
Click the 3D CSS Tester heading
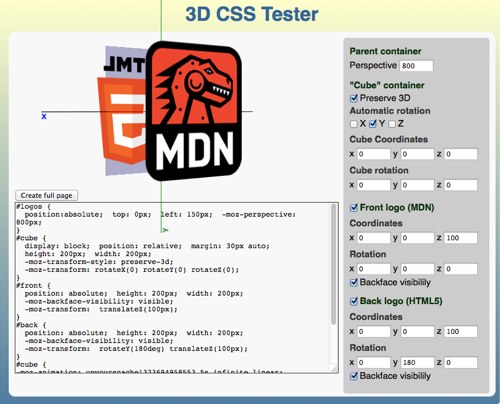pos(252,14)
